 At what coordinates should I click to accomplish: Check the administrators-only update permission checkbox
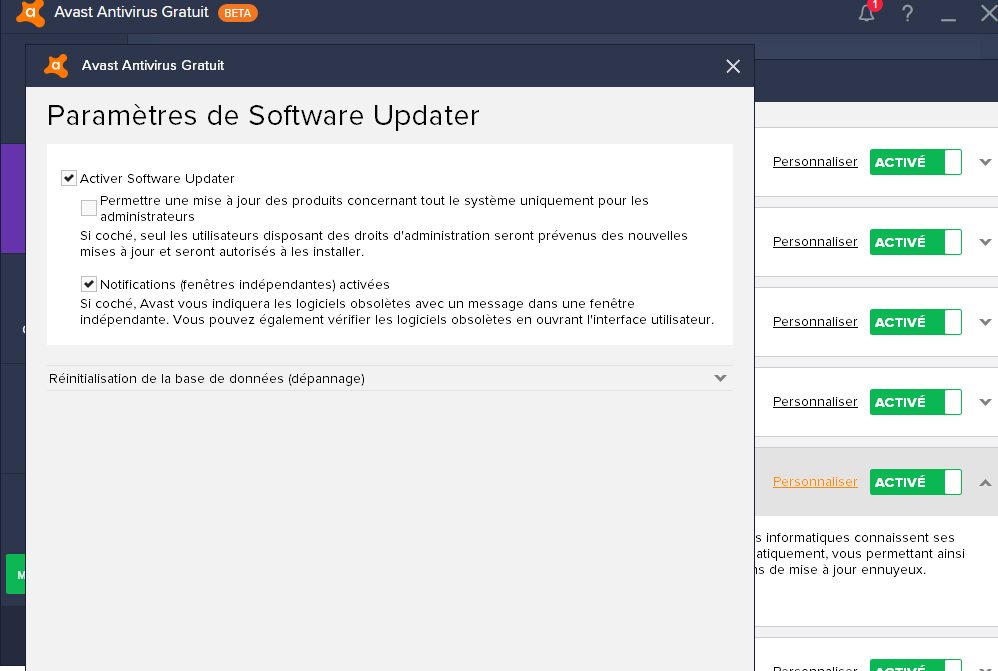click(x=89, y=208)
